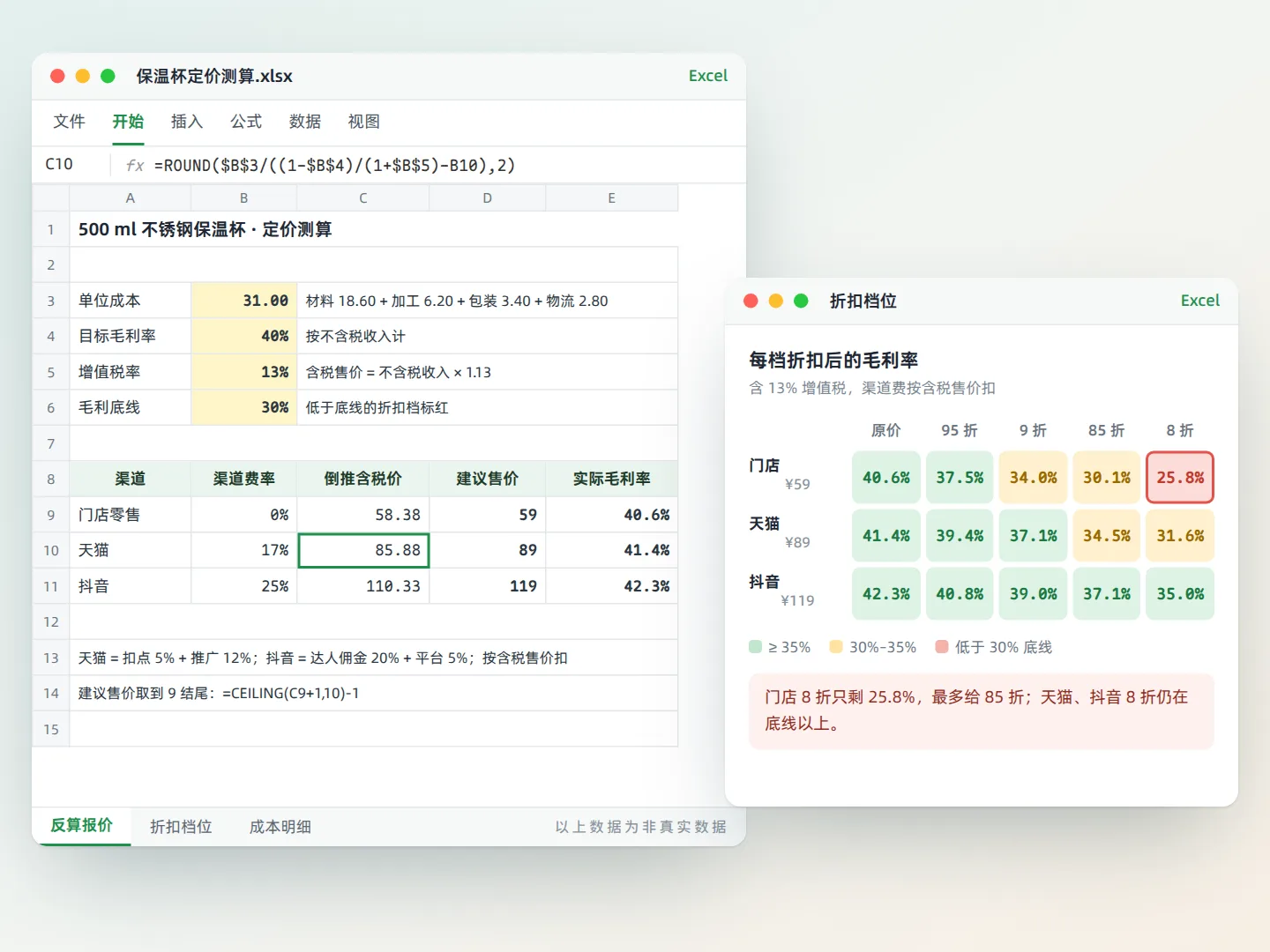The width and height of the screenshot is (1270, 952).
Task: Click the 原价 column header in 折扣档位
Action: point(886,430)
